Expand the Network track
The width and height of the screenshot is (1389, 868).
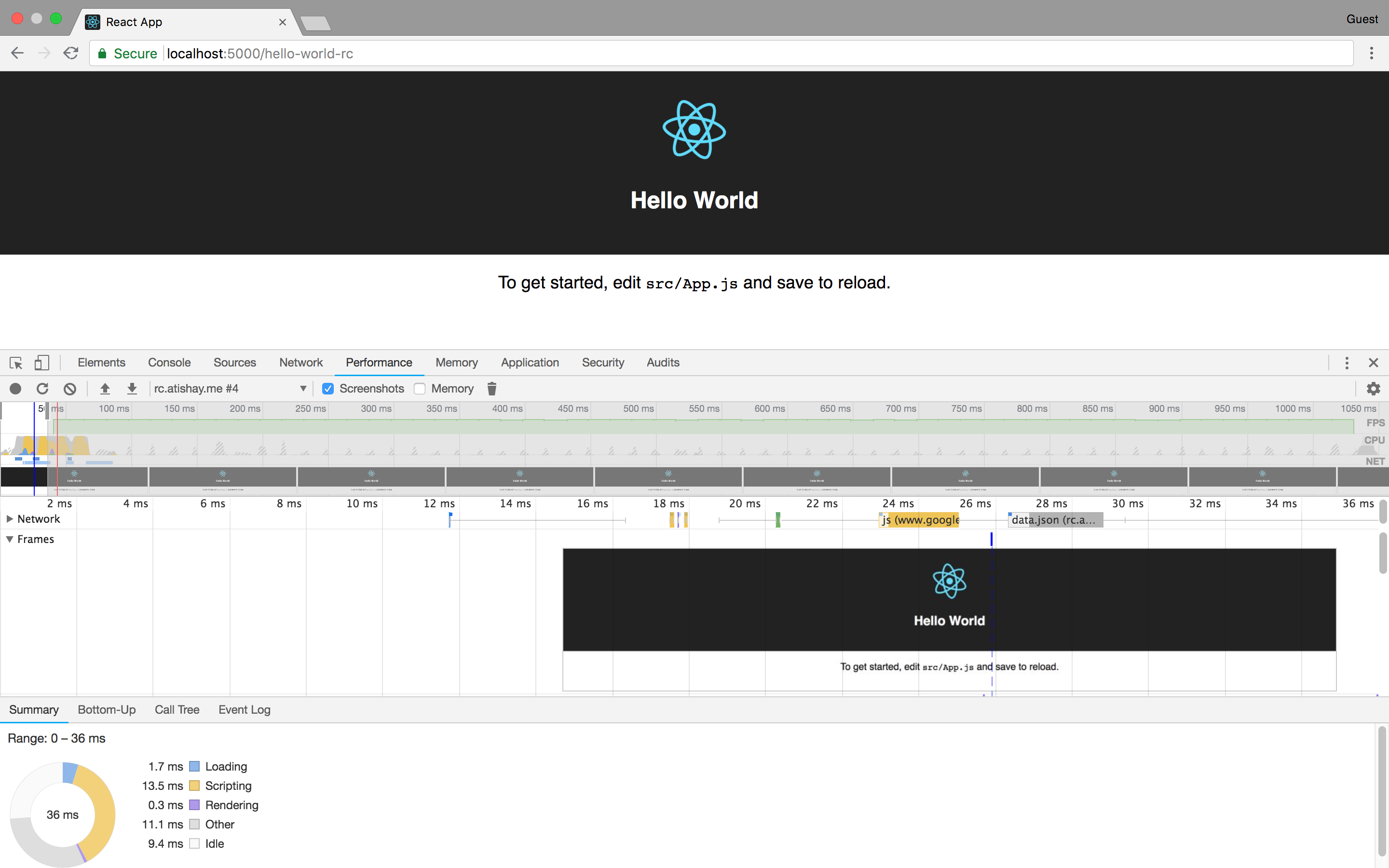[x=10, y=519]
